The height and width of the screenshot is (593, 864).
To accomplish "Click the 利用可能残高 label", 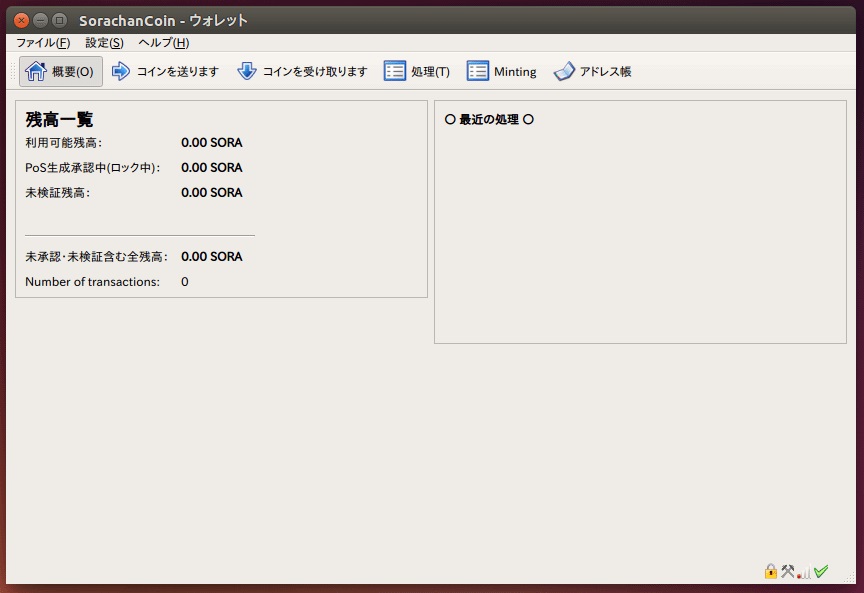I will click(63, 143).
